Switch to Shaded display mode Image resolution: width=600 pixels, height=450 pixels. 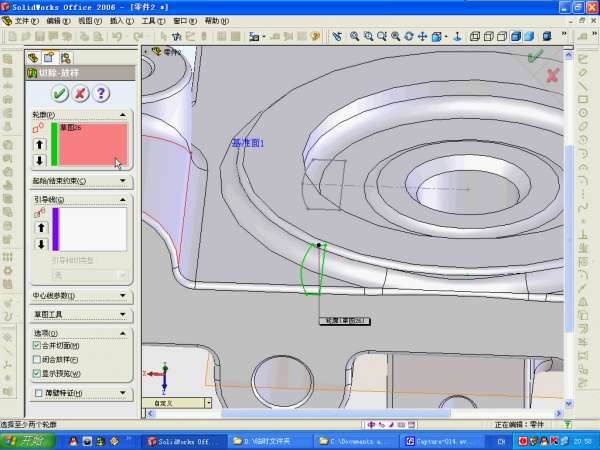point(529,37)
